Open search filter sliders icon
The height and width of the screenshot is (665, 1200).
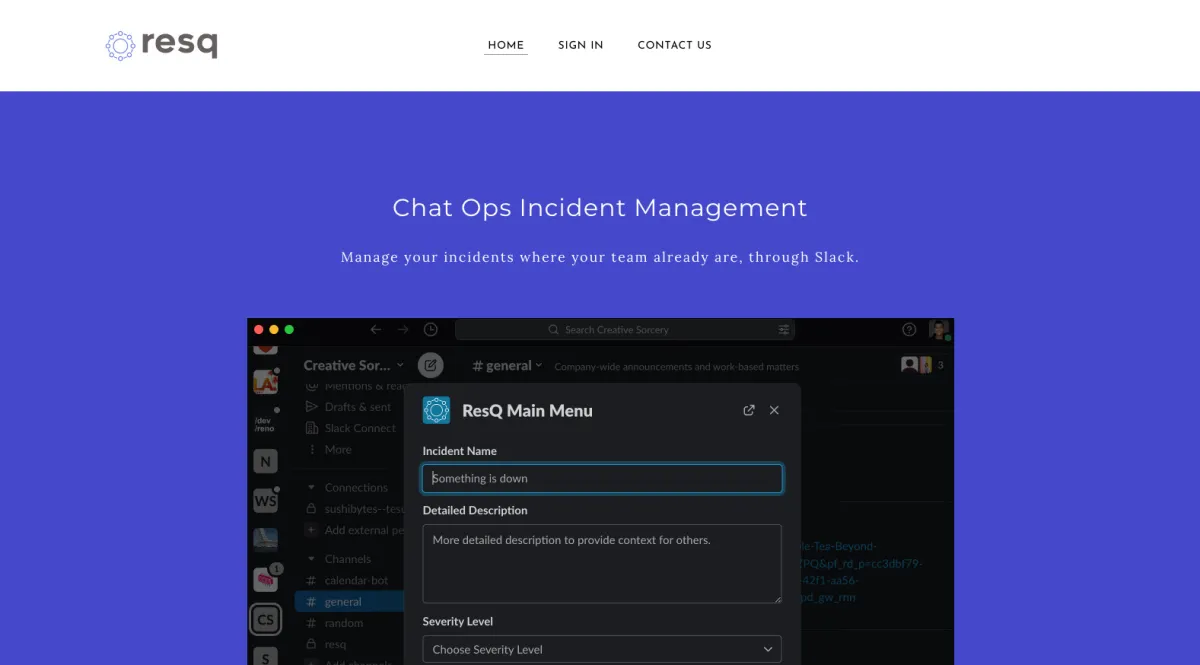click(x=784, y=329)
